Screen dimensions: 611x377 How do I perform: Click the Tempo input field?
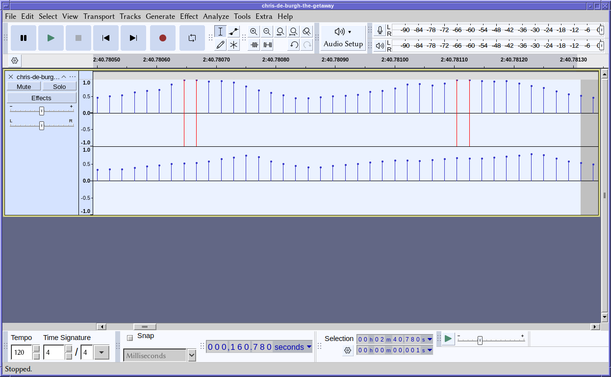22,352
